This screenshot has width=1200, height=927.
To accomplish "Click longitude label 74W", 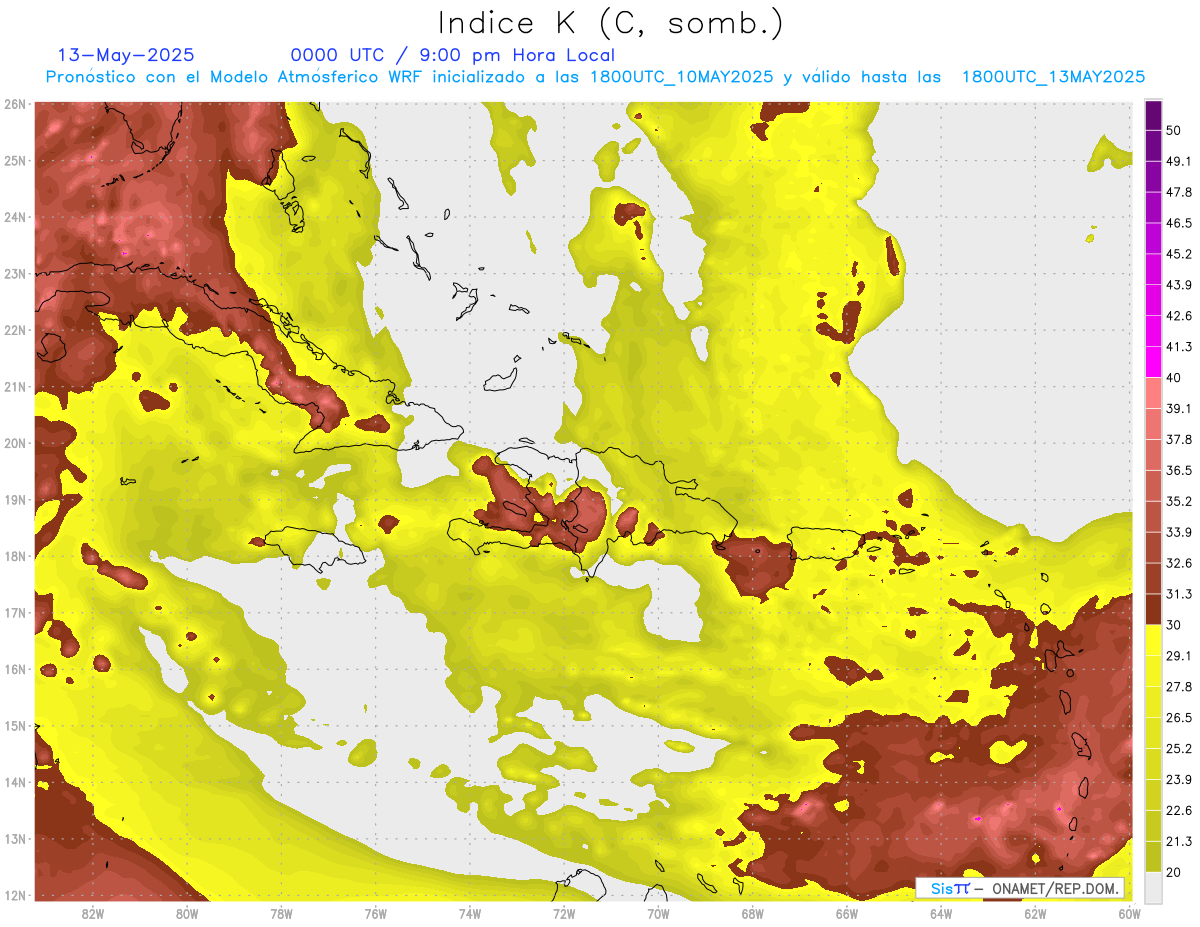I will coord(469,914).
